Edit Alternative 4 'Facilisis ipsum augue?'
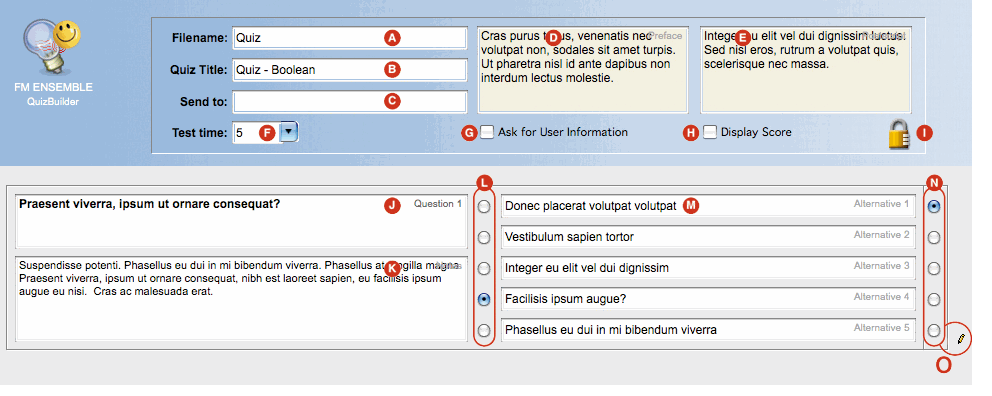Viewport: 992px width, 396px height. click(x=709, y=299)
